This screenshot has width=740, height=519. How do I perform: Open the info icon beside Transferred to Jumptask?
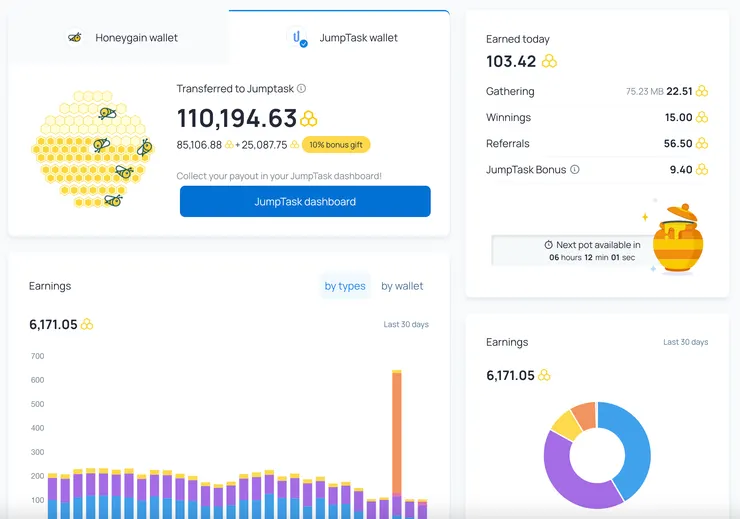pyautogui.click(x=302, y=88)
